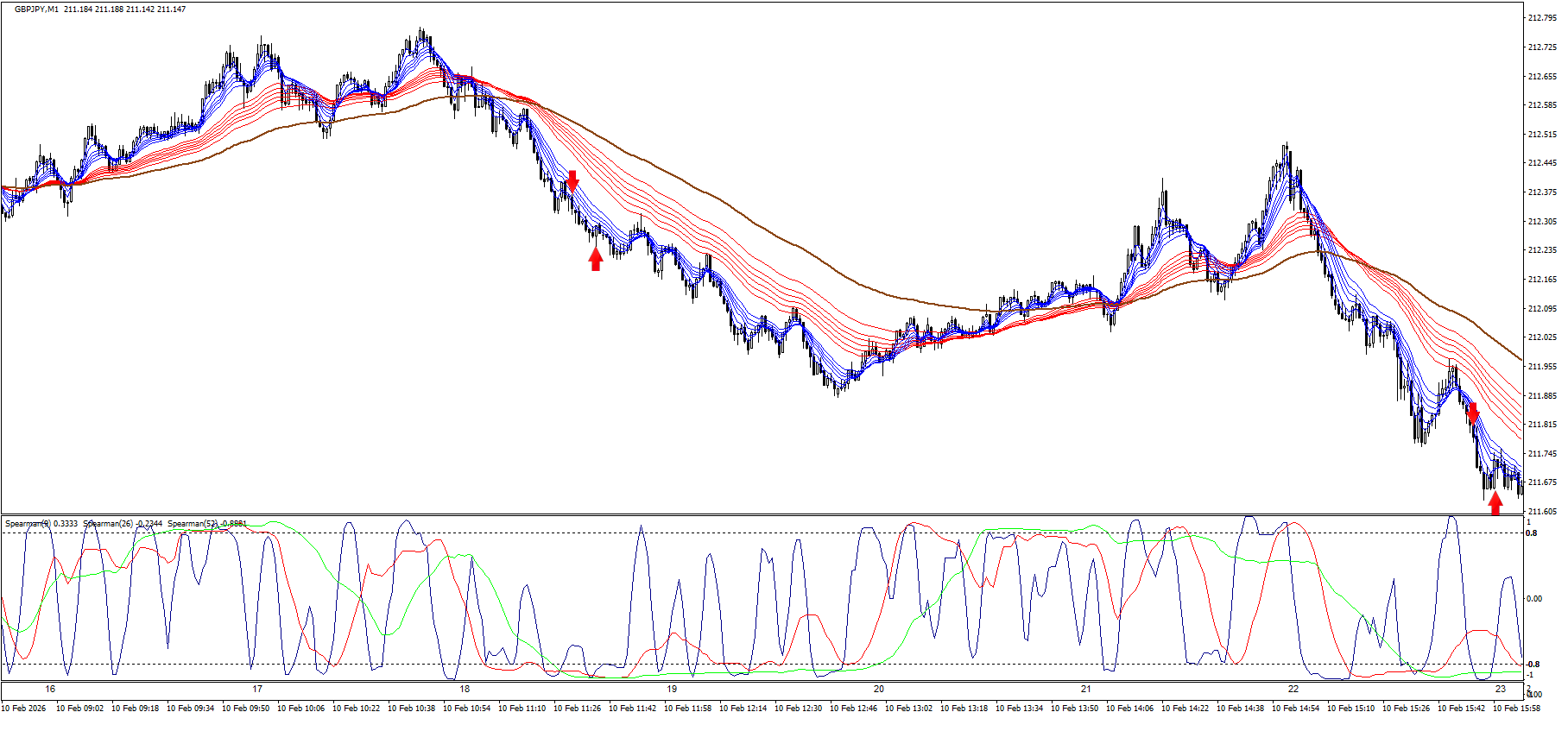Click the 10 Feb 15:58 time label
Viewport: 1568px width, 731px height.
pos(1516,709)
